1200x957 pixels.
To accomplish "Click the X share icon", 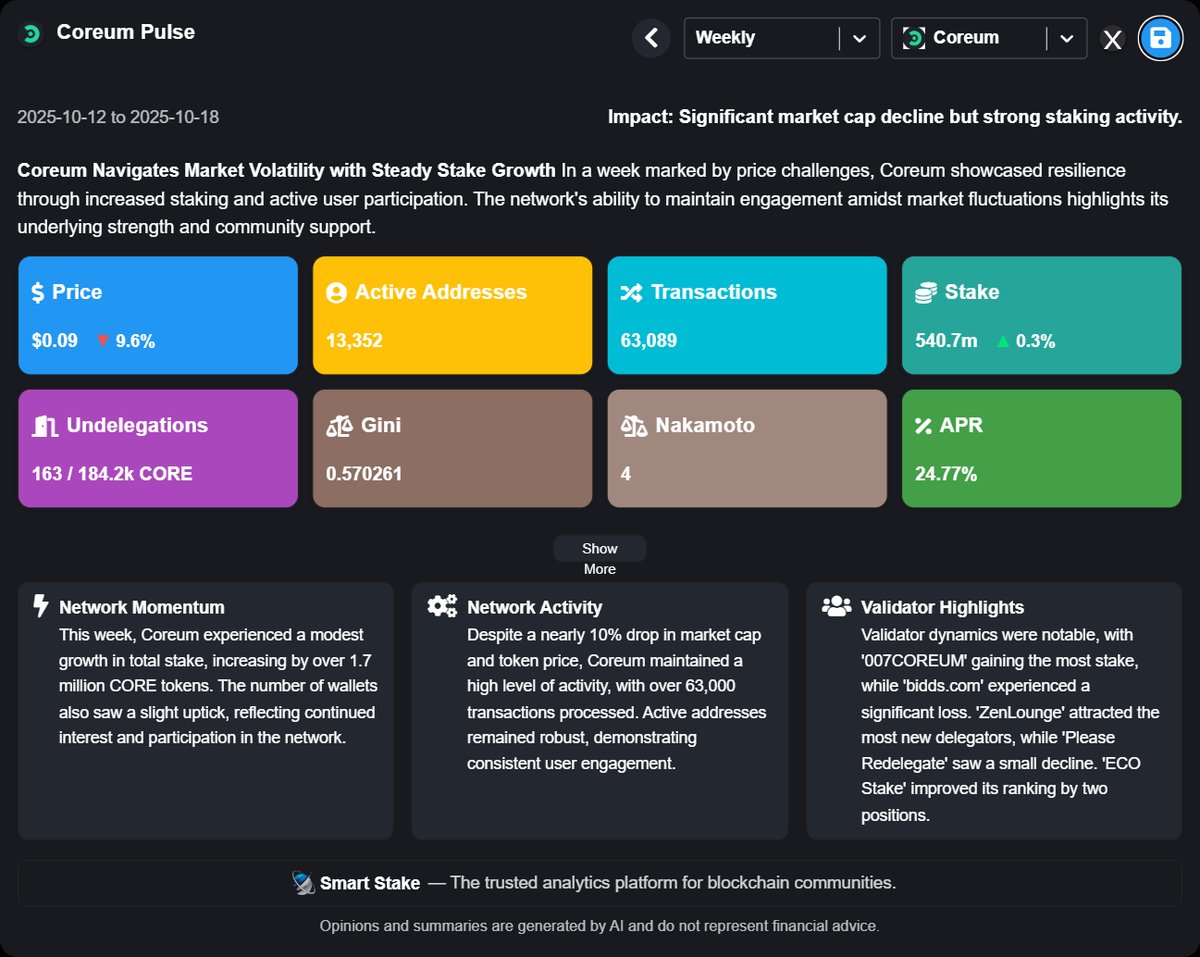I will tap(1112, 39).
